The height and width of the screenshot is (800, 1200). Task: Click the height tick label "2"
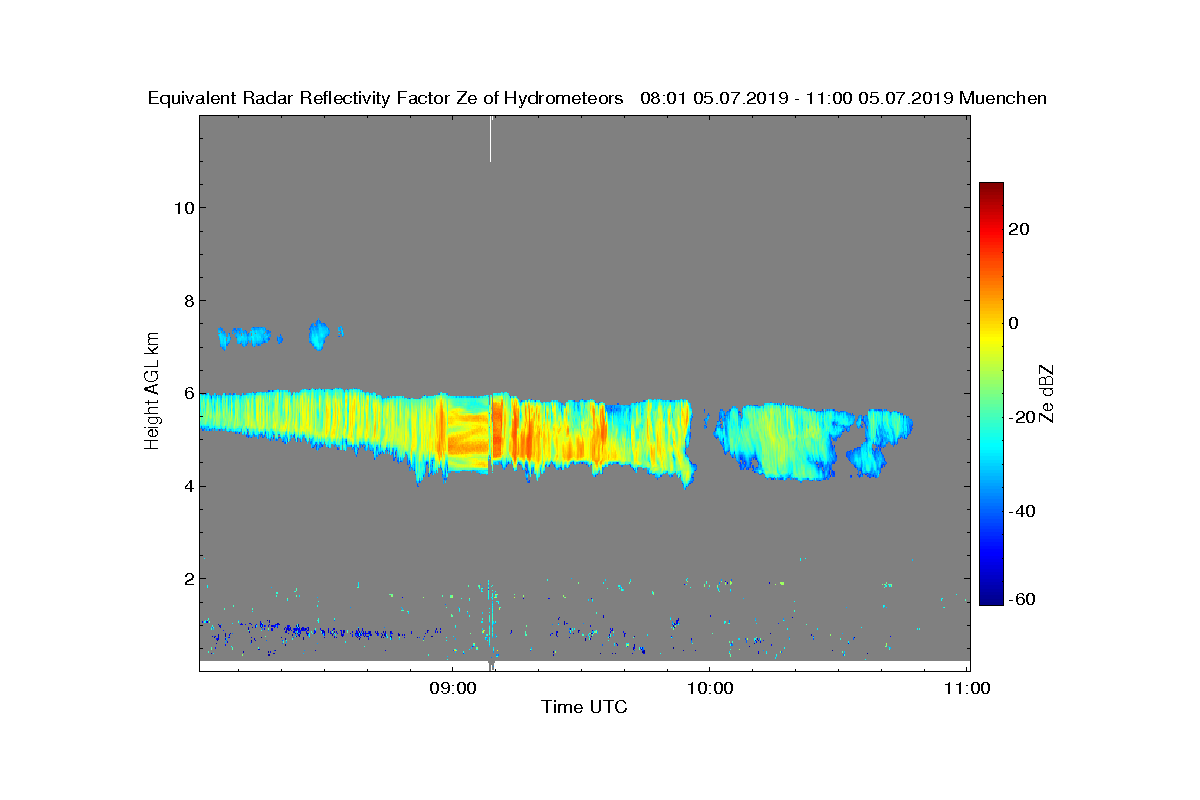188,579
